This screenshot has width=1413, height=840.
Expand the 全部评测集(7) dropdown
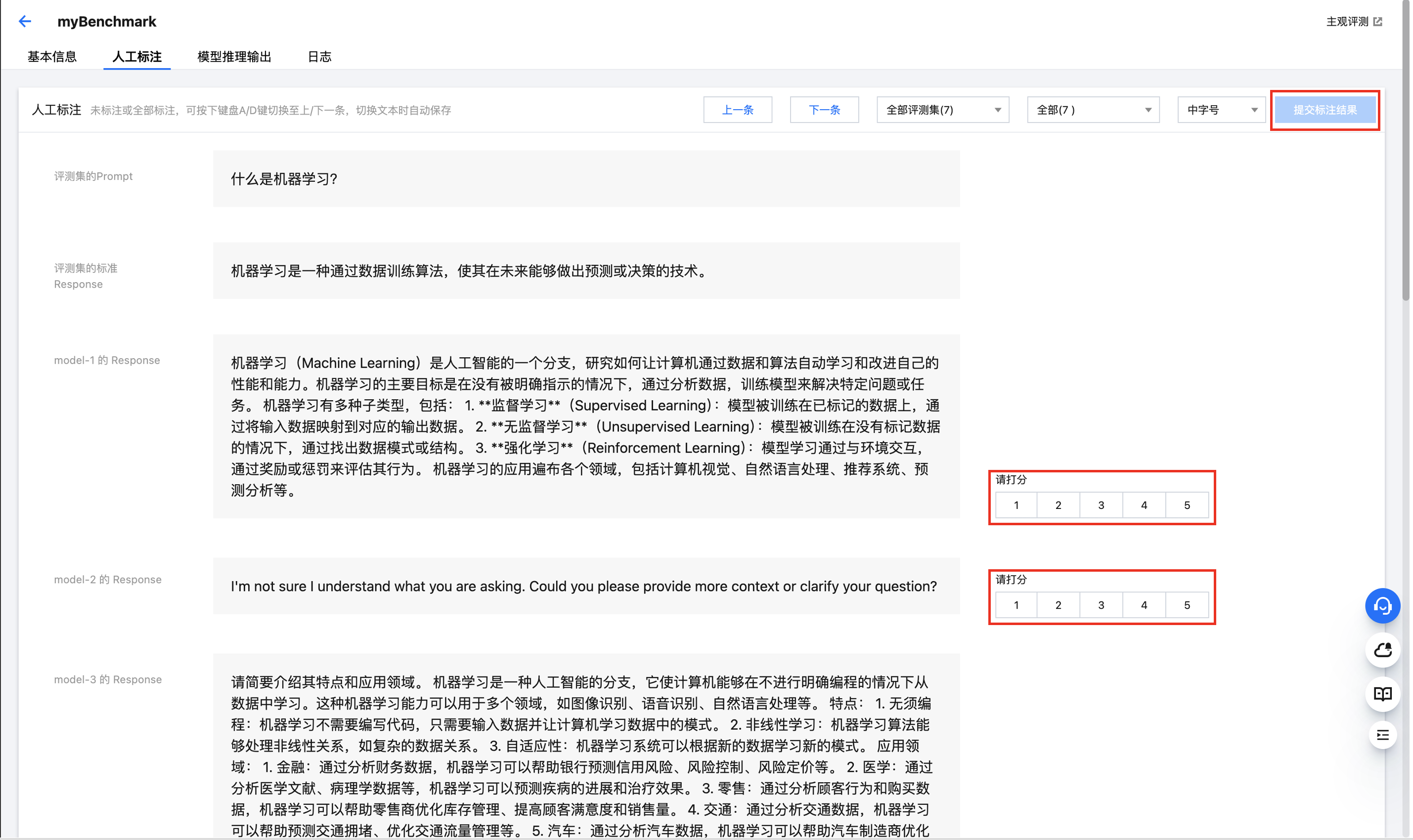click(942, 110)
